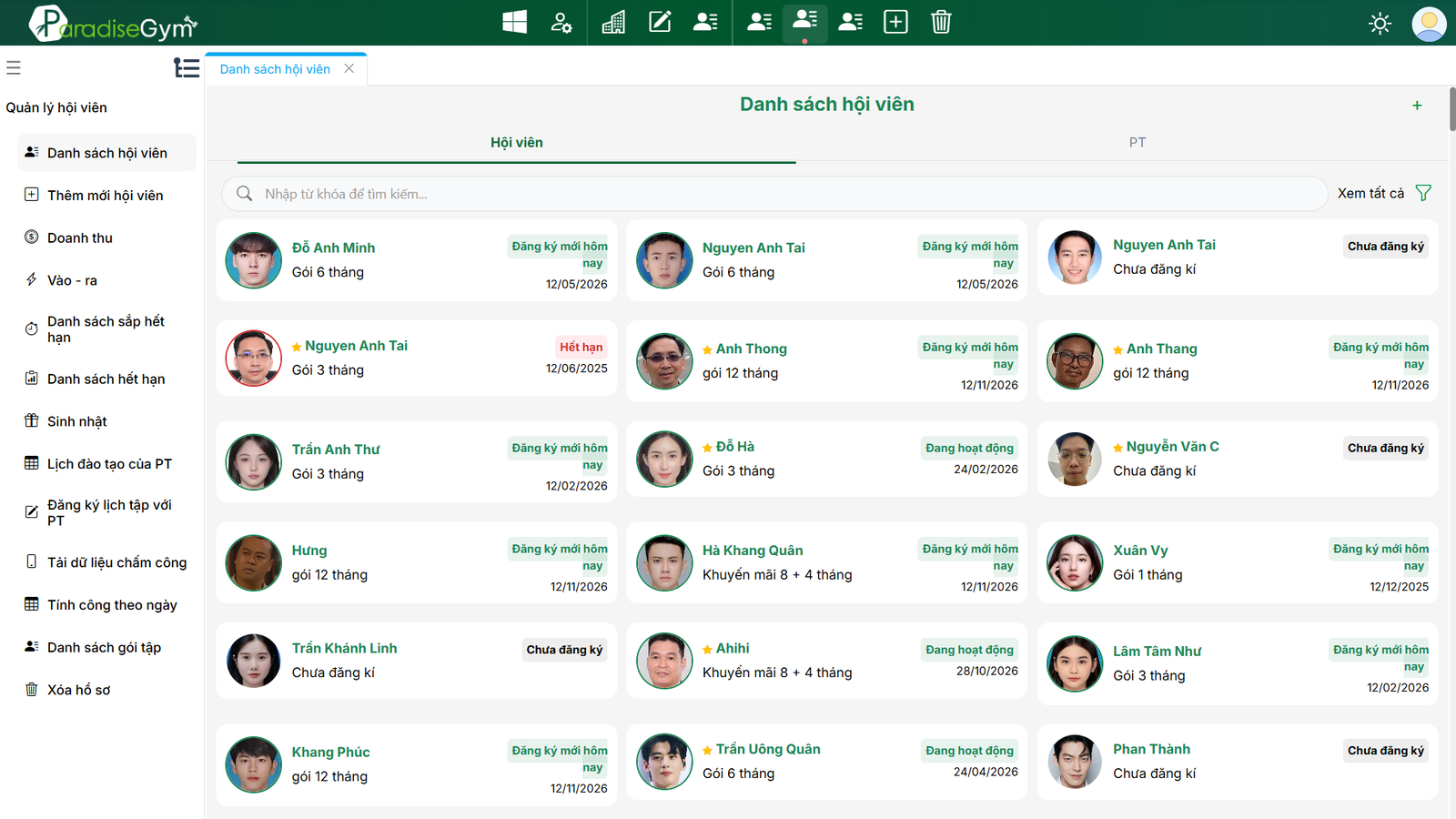Image resolution: width=1456 pixels, height=819 pixels.
Task: Select the Hội viên tab
Action: click(x=516, y=143)
